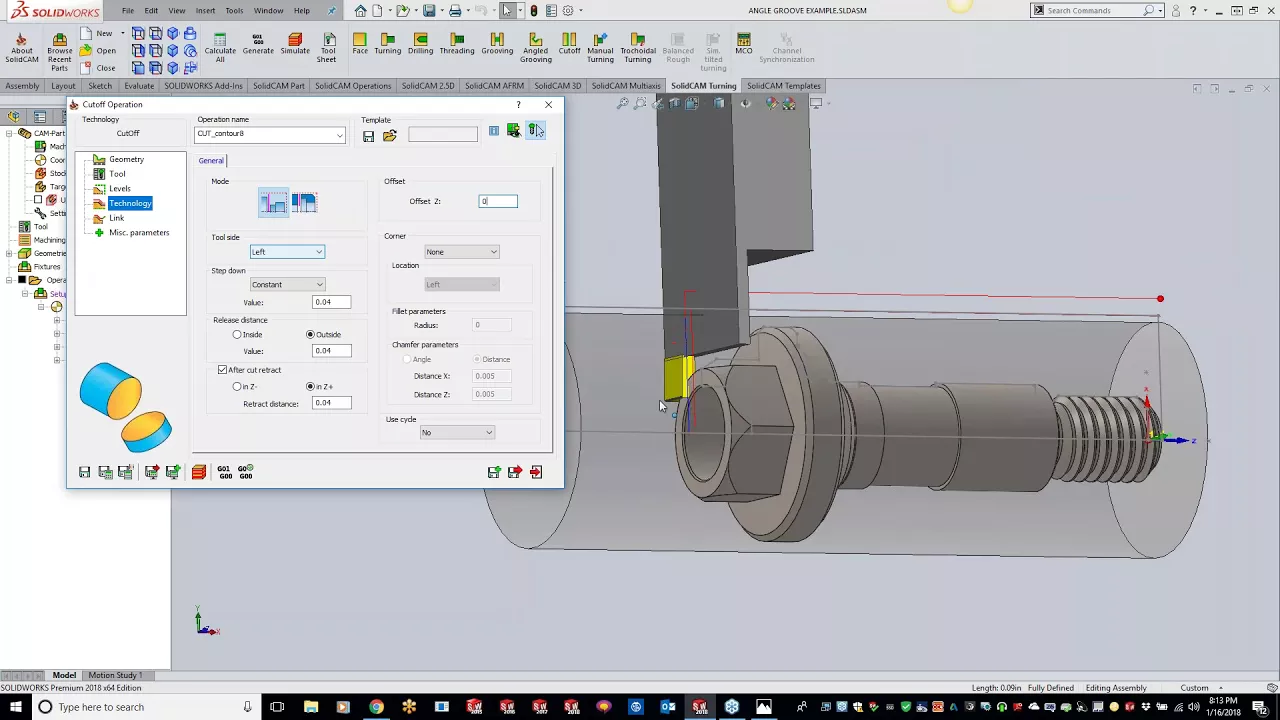
Task: Select the Trochoidal Turning operation
Action: tap(638, 47)
